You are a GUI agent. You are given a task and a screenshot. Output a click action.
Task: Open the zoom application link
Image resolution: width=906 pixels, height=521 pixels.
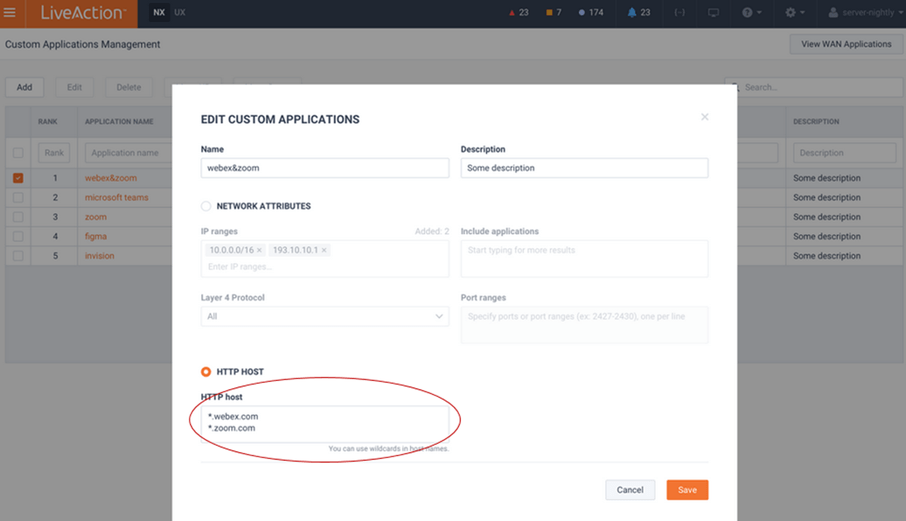96,217
